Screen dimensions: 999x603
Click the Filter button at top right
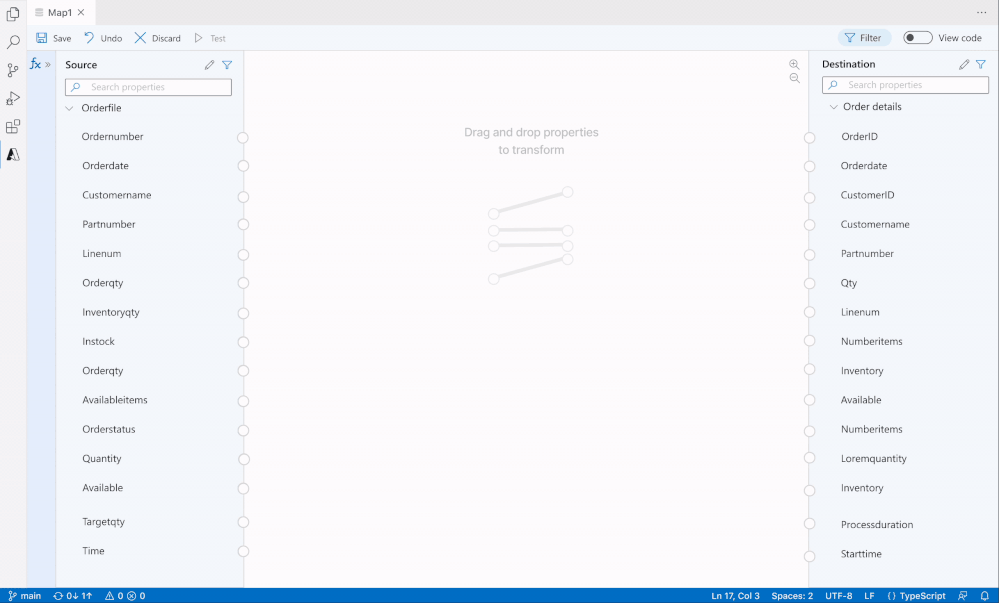(864, 38)
